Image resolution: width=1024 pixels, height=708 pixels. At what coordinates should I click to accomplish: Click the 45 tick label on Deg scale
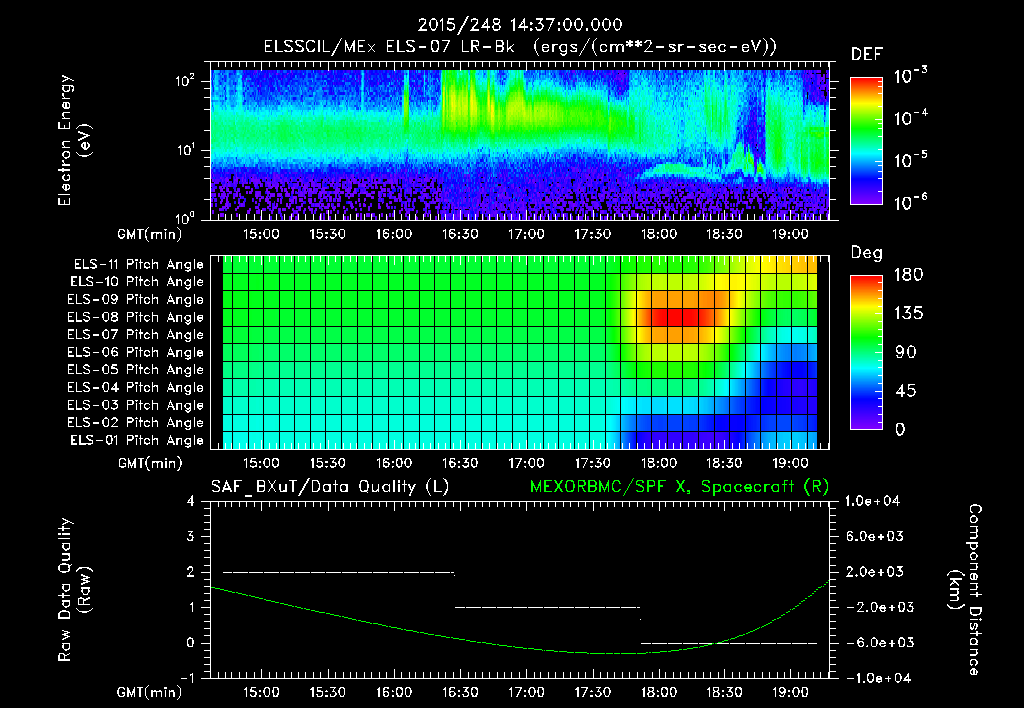click(908, 391)
